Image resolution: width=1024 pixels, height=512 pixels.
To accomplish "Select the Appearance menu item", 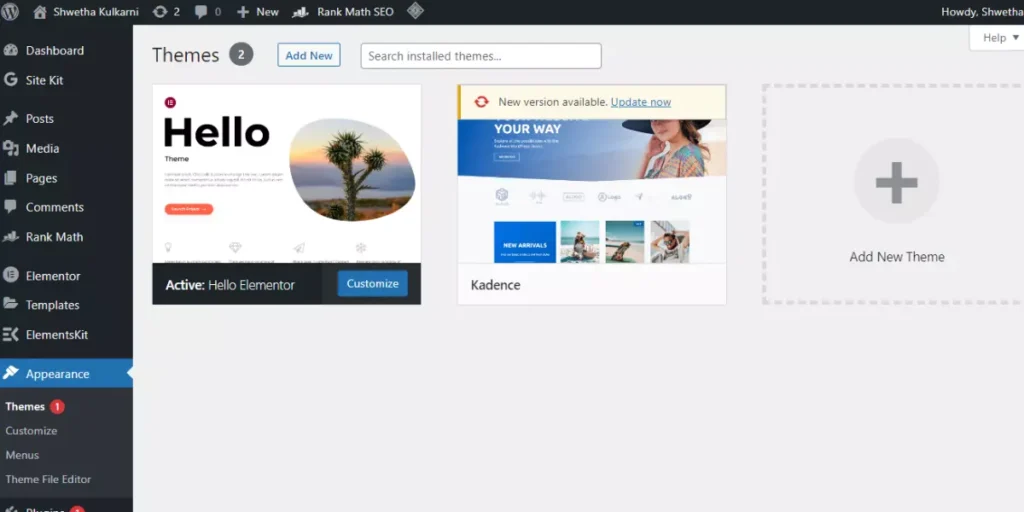I will click(x=66, y=374).
